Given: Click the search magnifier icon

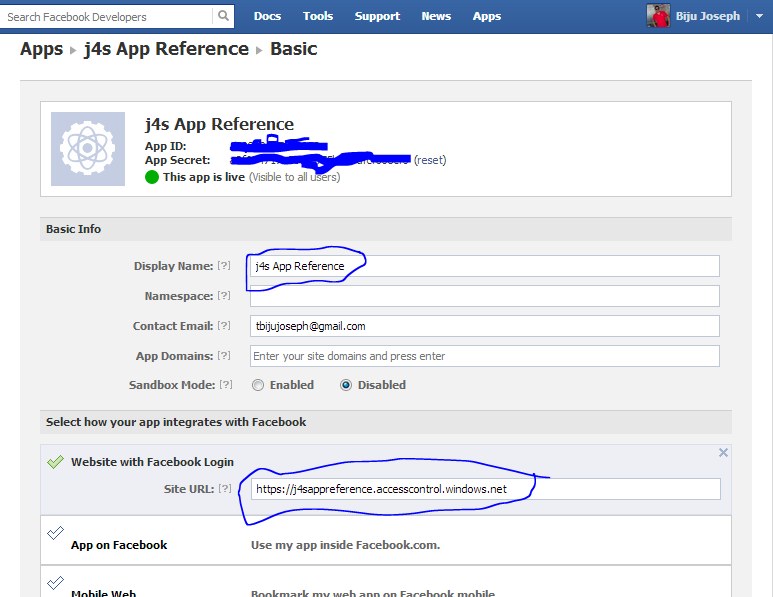Looking at the screenshot, I should [223, 16].
